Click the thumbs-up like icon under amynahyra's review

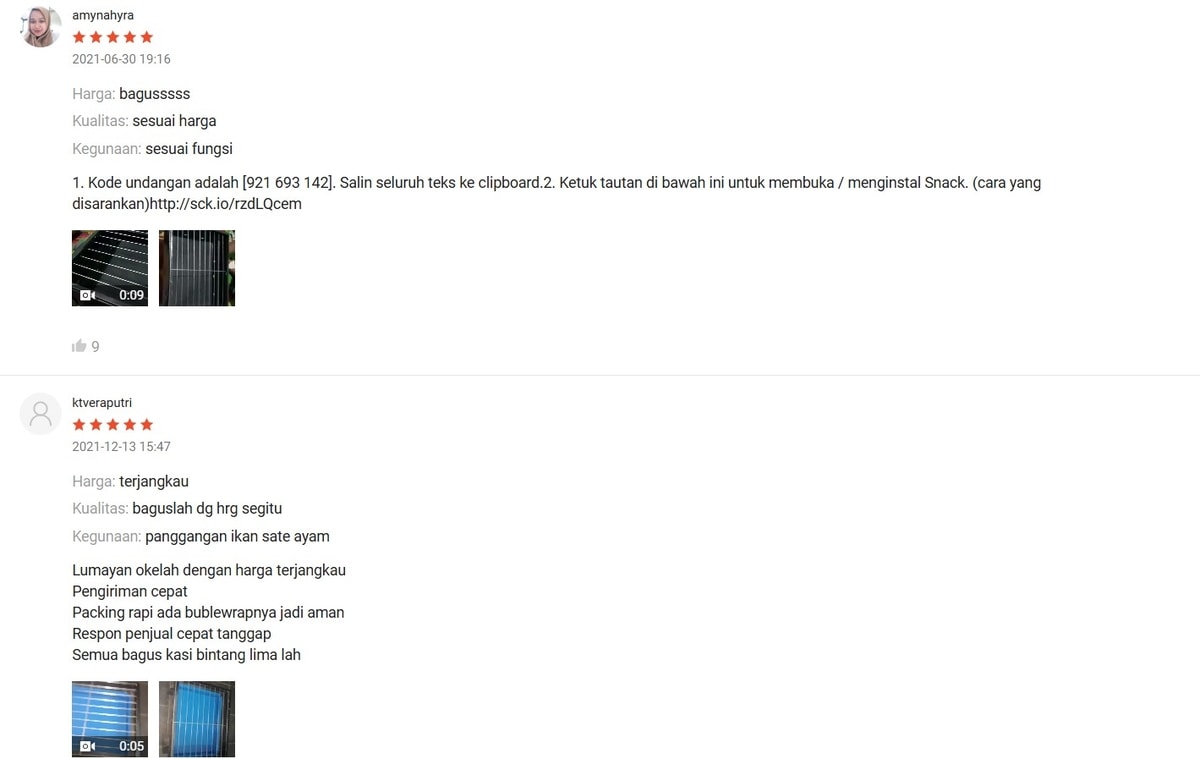[79, 346]
